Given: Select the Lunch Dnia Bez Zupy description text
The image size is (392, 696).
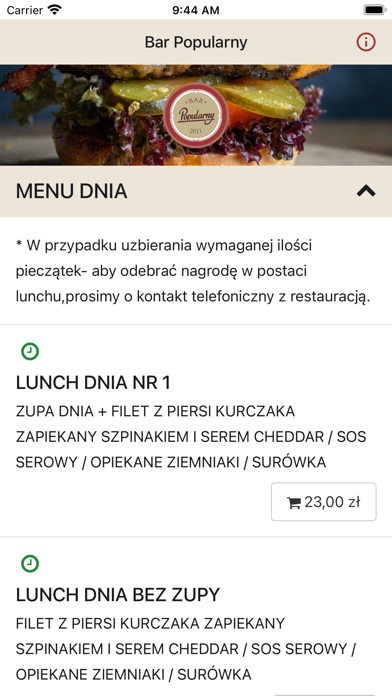Looking at the screenshot, I should 186,649.
